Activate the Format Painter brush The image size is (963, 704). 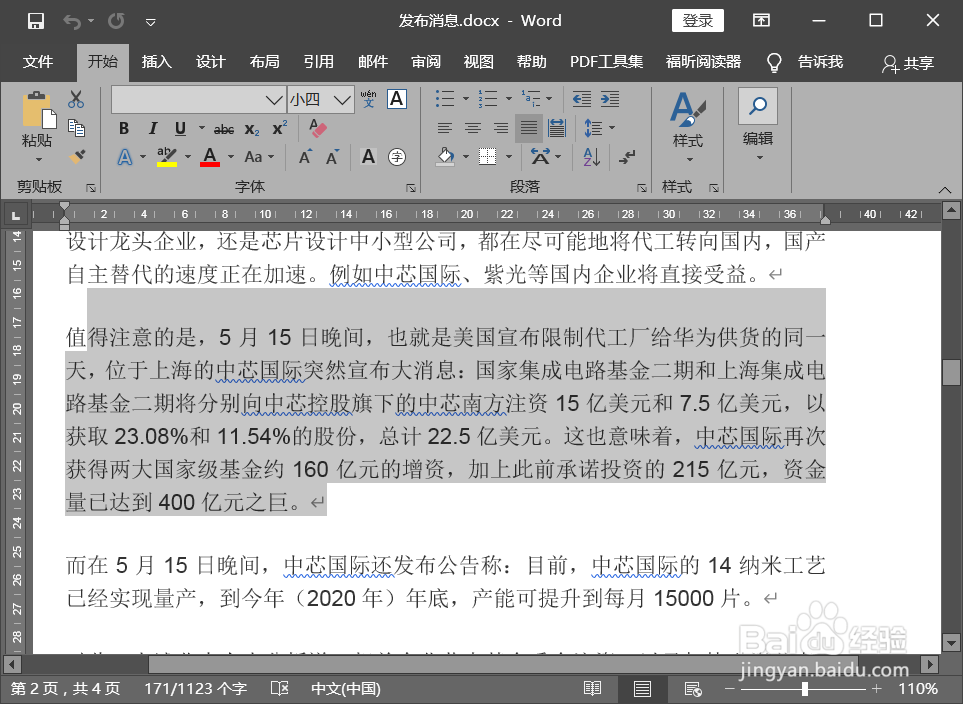coord(77,157)
